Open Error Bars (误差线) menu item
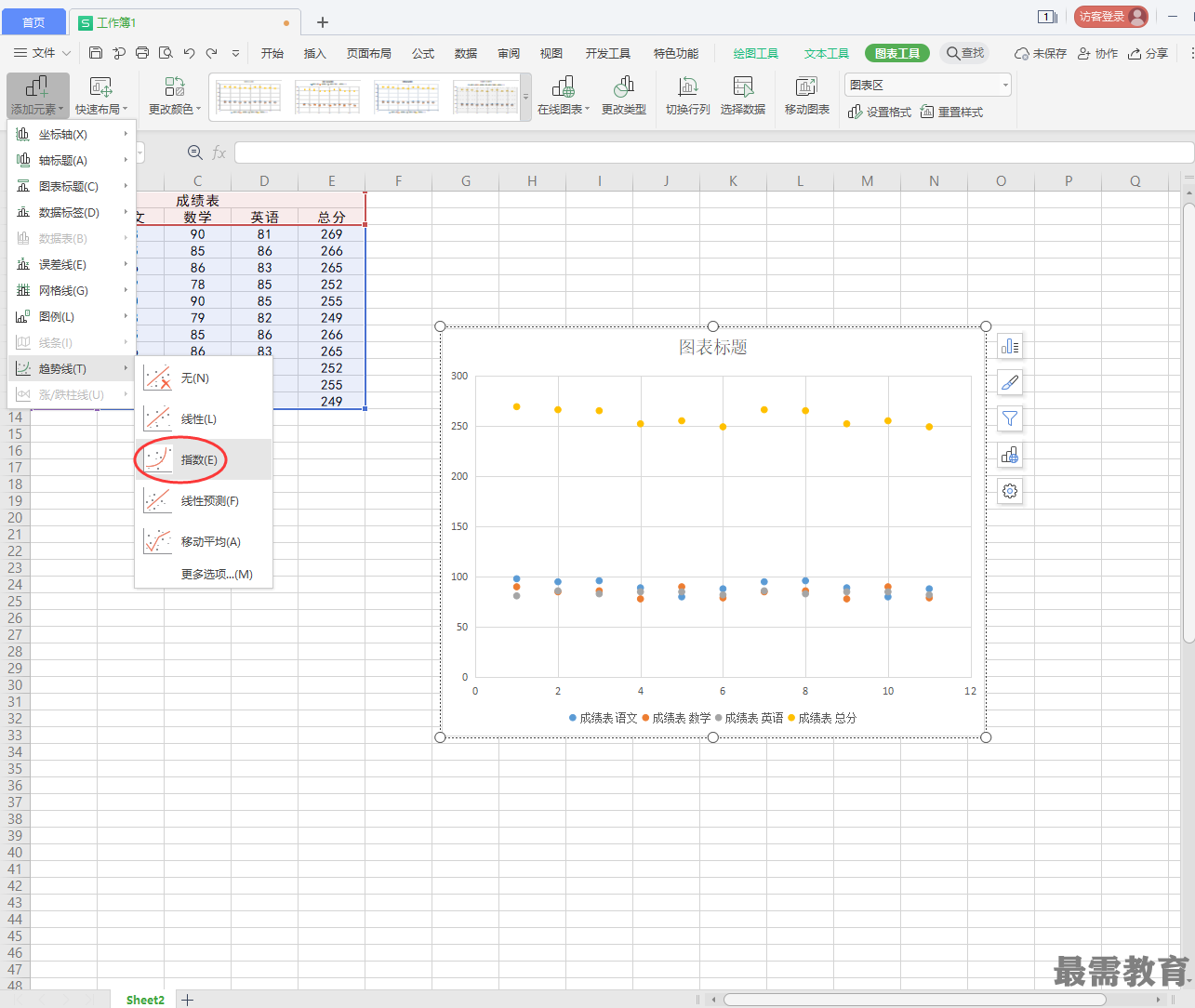Image resolution: width=1195 pixels, height=1008 pixels. point(72,264)
